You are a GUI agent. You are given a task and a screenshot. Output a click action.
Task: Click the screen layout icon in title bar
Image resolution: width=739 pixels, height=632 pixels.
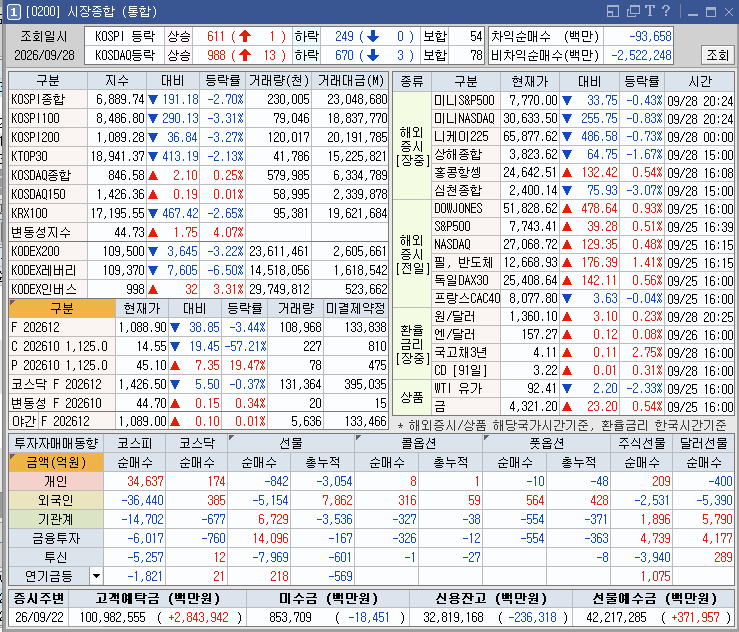coord(613,11)
